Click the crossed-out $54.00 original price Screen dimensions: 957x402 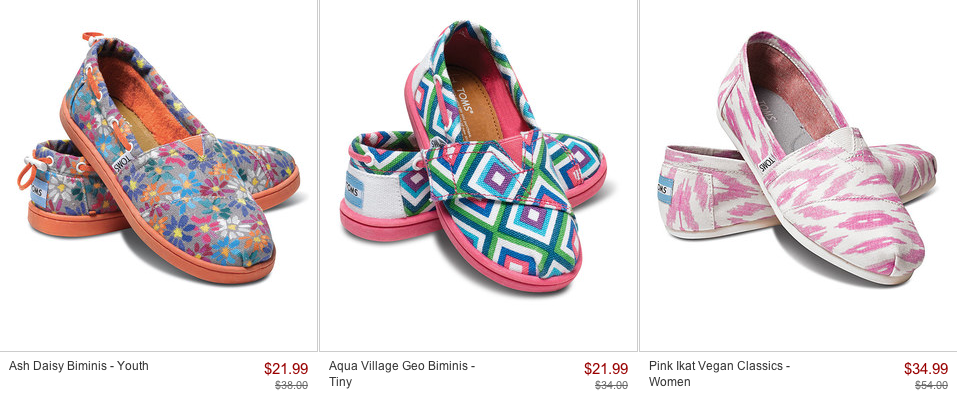click(x=931, y=385)
